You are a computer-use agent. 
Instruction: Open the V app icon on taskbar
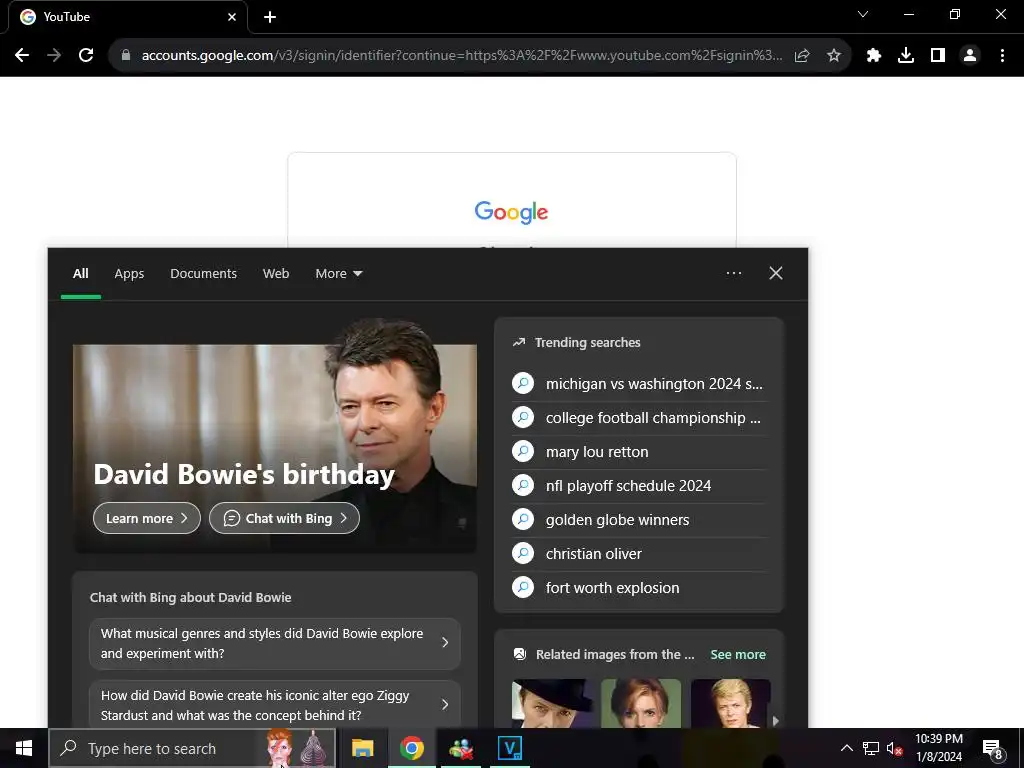(x=509, y=748)
